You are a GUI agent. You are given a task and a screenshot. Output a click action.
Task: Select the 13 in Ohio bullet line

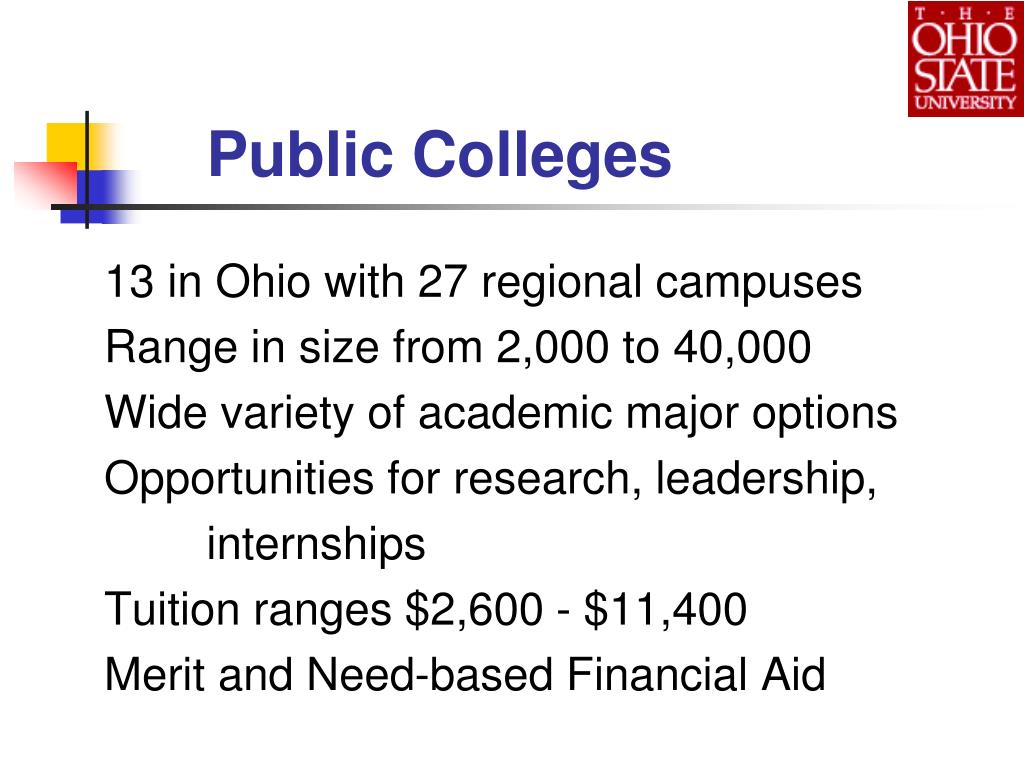pyautogui.click(x=483, y=283)
